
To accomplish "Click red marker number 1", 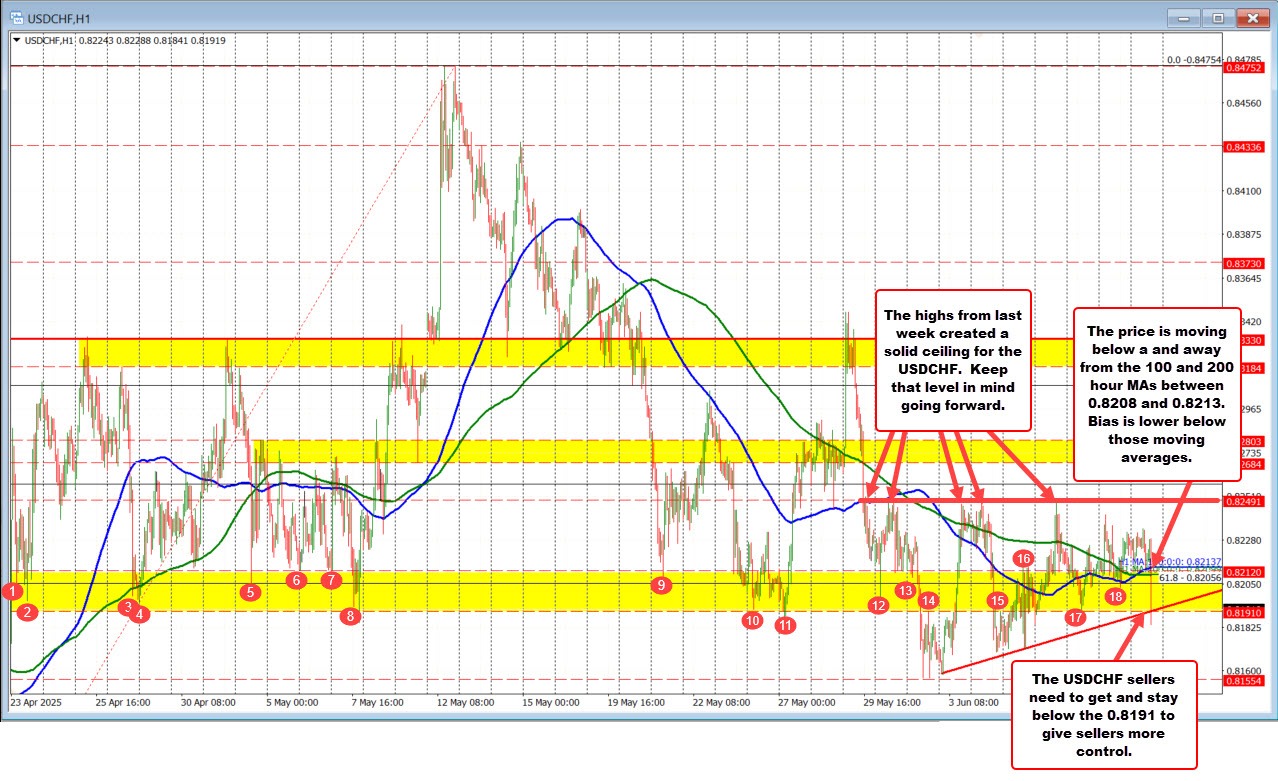I will point(12,591).
